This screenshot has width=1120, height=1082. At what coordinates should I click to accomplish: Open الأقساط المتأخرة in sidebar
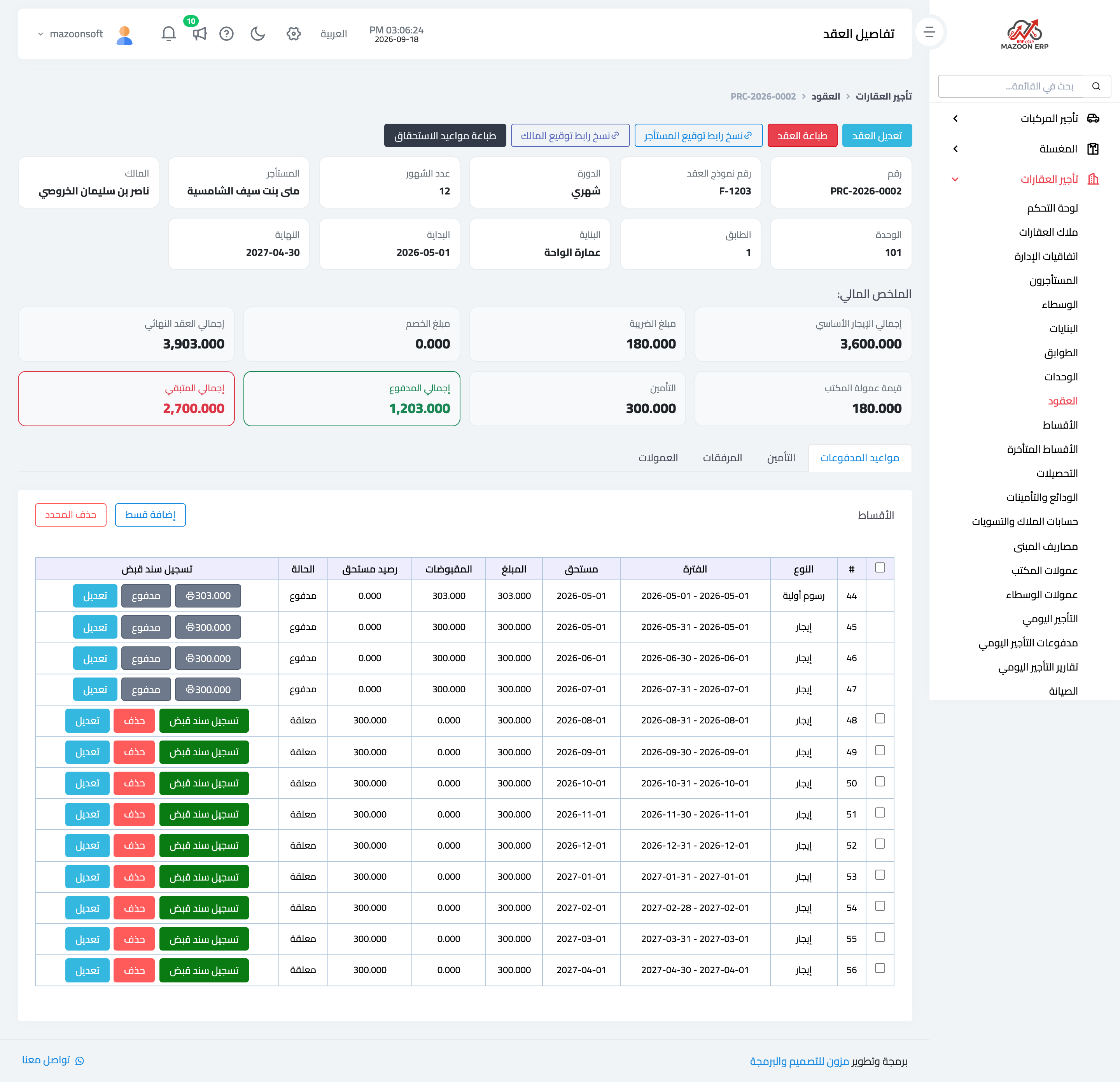[1042, 449]
